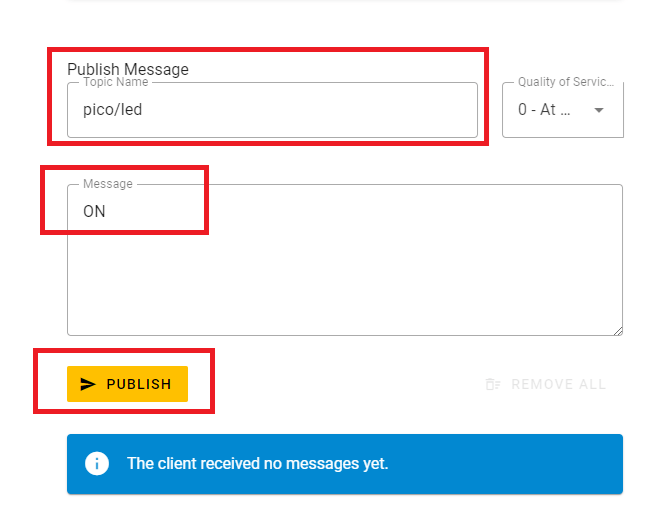Click the paper-plane send icon
Image resolution: width=654 pixels, height=508 pixels.
(88, 384)
